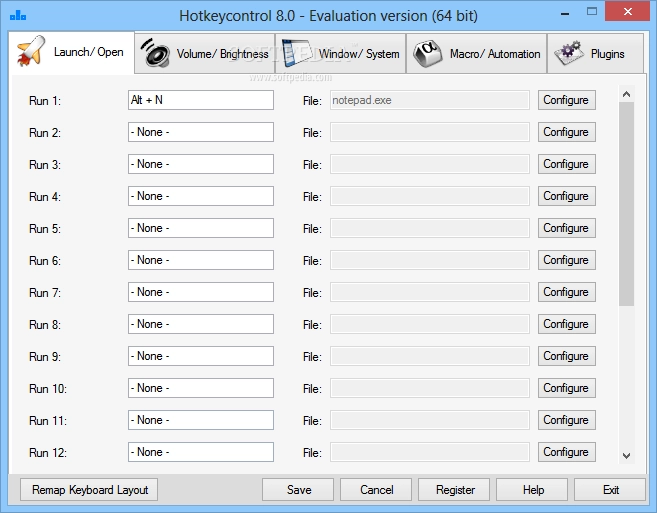Click the Run 10 hotkey field
This screenshot has height=513, width=657.
[x=201, y=388]
